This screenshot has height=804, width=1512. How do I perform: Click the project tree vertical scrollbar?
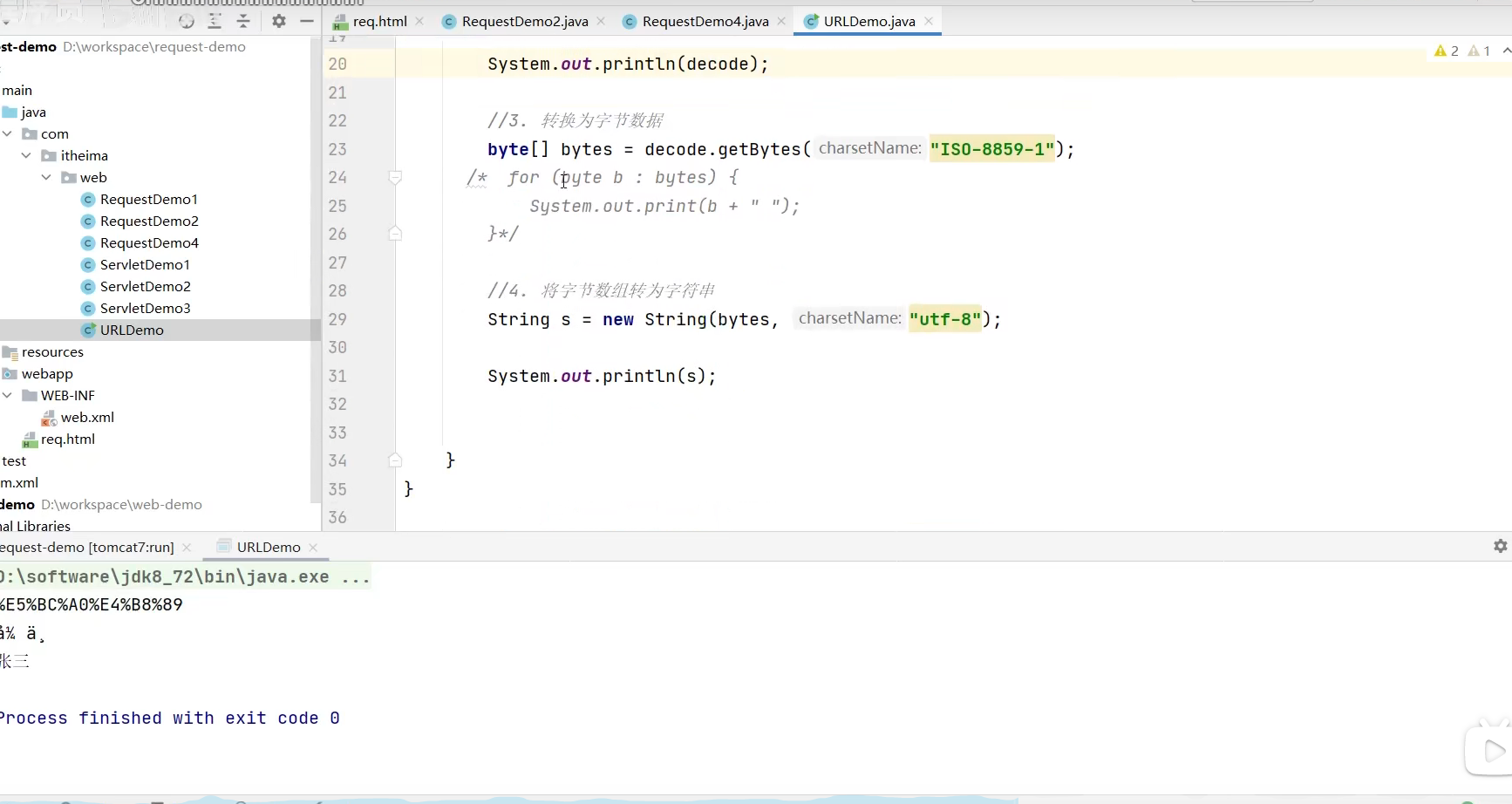pos(316,270)
